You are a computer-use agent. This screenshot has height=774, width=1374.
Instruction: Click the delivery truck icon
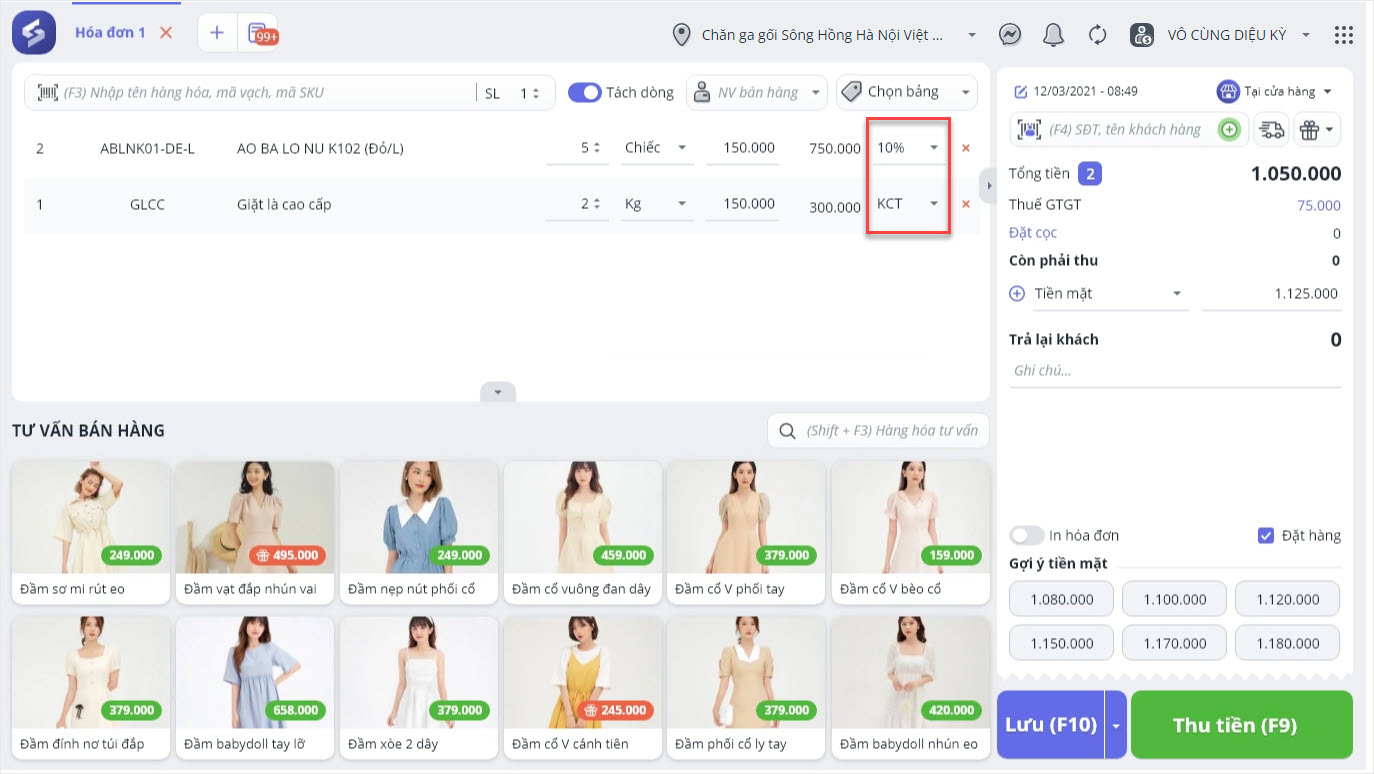tap(1270, 129)
